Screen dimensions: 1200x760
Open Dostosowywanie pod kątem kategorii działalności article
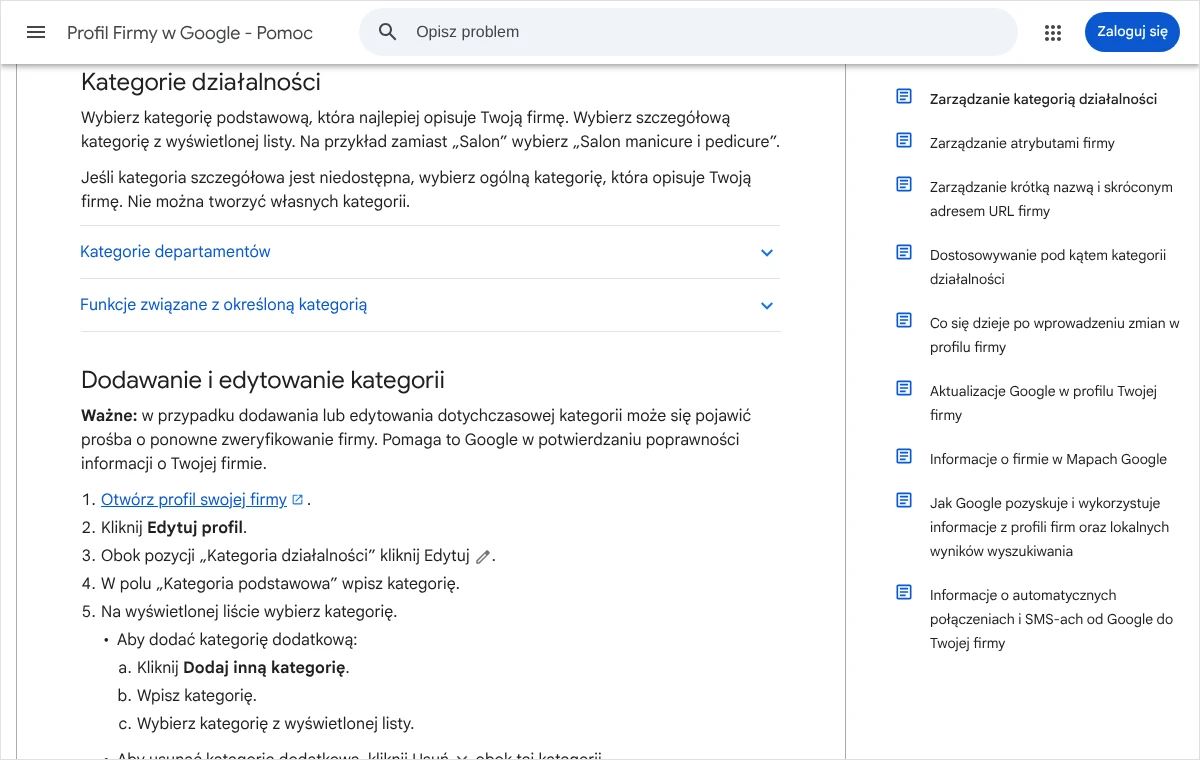(x=1048, y=267)
